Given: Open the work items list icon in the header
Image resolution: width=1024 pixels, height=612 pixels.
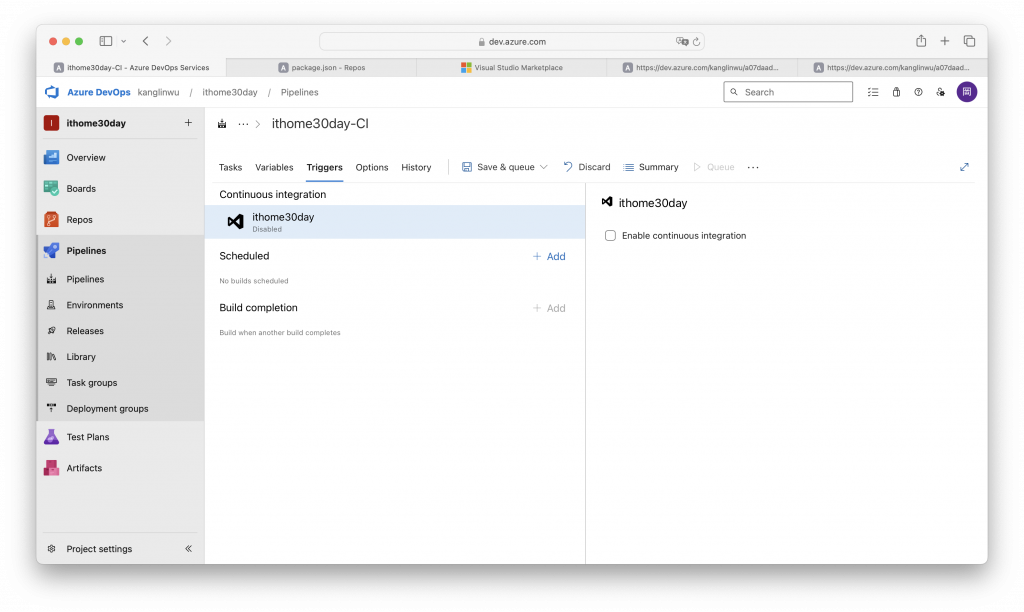Looking at the screenshot, I should click(873, 92).
